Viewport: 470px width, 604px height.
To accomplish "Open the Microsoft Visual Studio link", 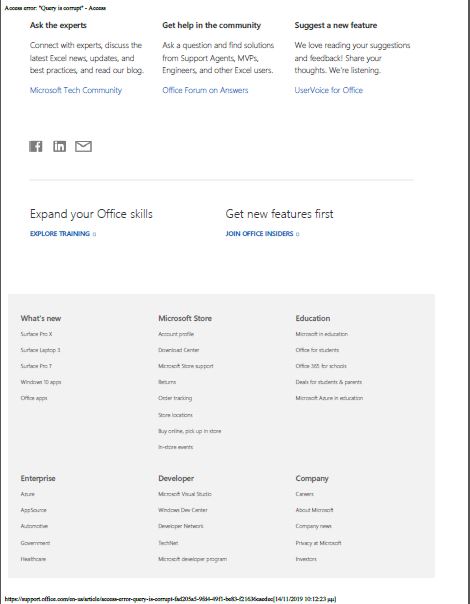I will 185,494.
